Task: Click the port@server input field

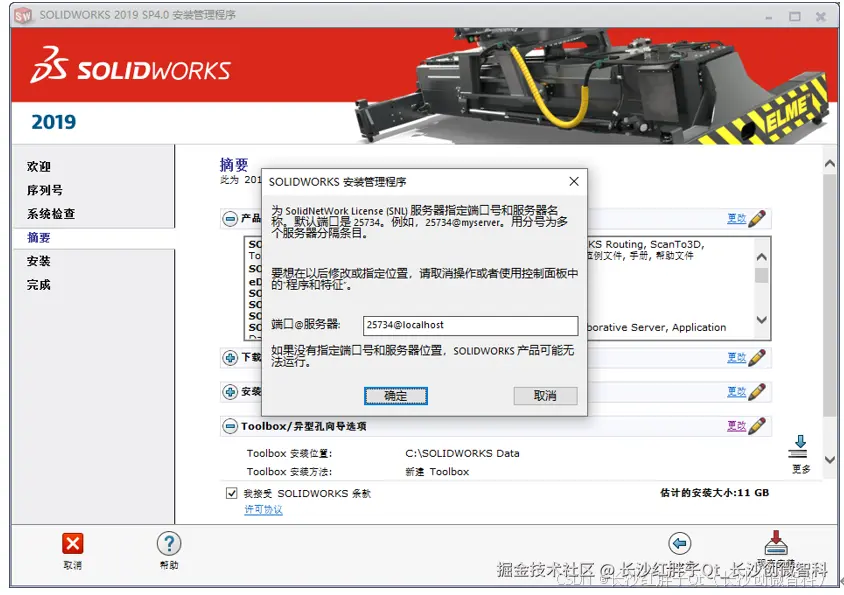Action: 470,325
